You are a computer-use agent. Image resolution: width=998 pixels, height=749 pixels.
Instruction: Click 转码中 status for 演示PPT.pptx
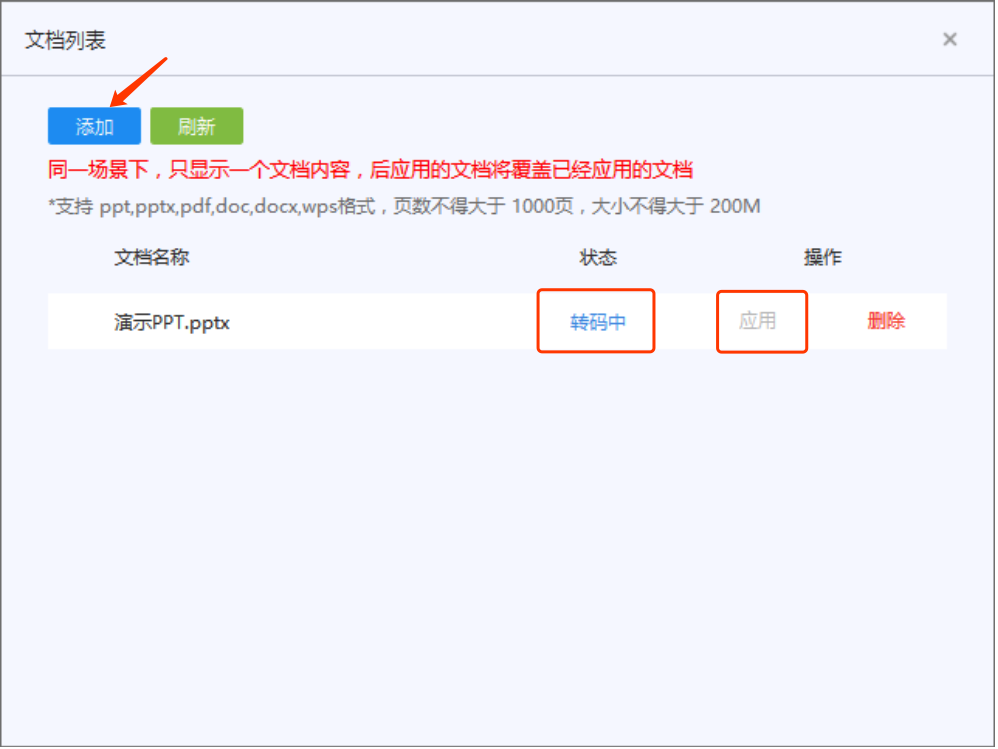[x=597, y=322]
